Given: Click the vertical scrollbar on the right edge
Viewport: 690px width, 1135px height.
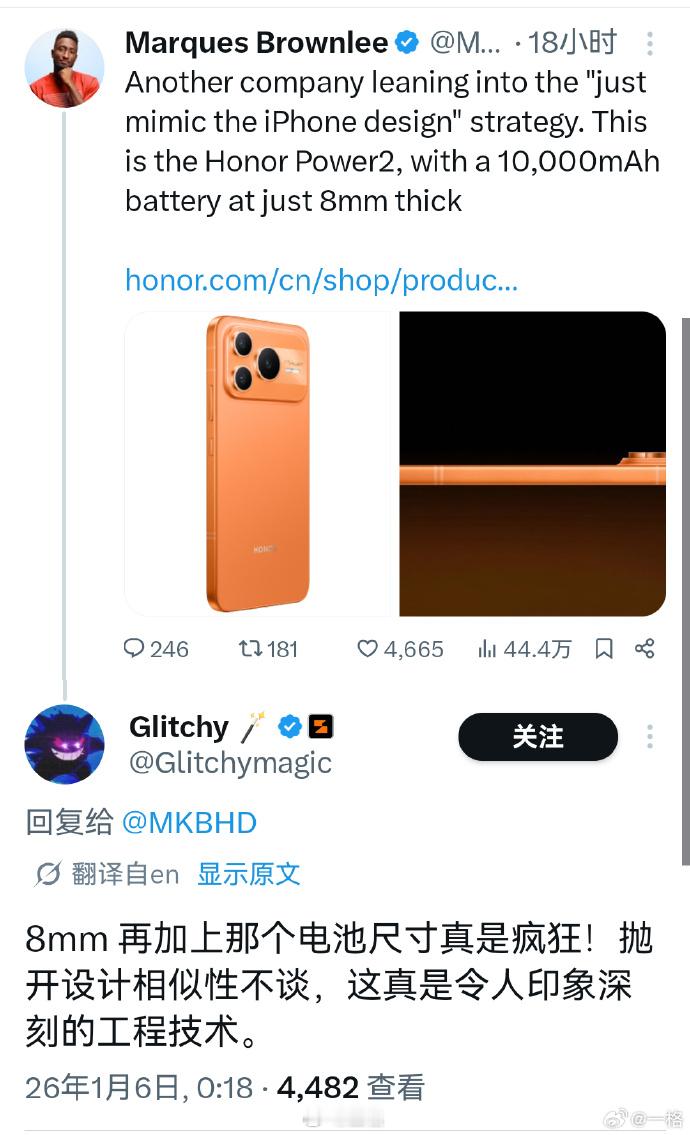Looking at the screenshot, I should (685, 591).
